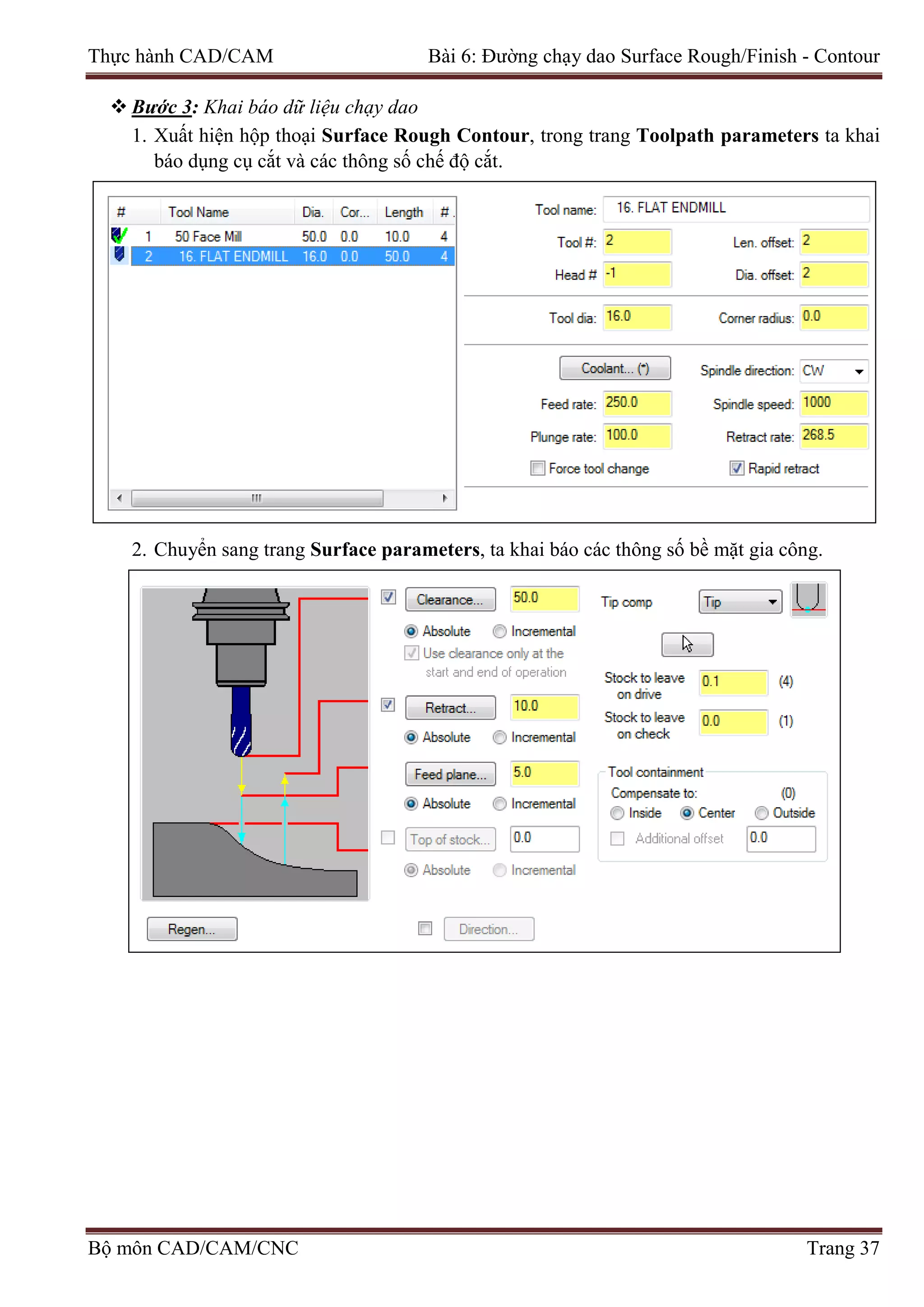924x1307 pixels.
Task: Select the 16. FLAT ENDMILL row
Action: click(x=293, y=256)
